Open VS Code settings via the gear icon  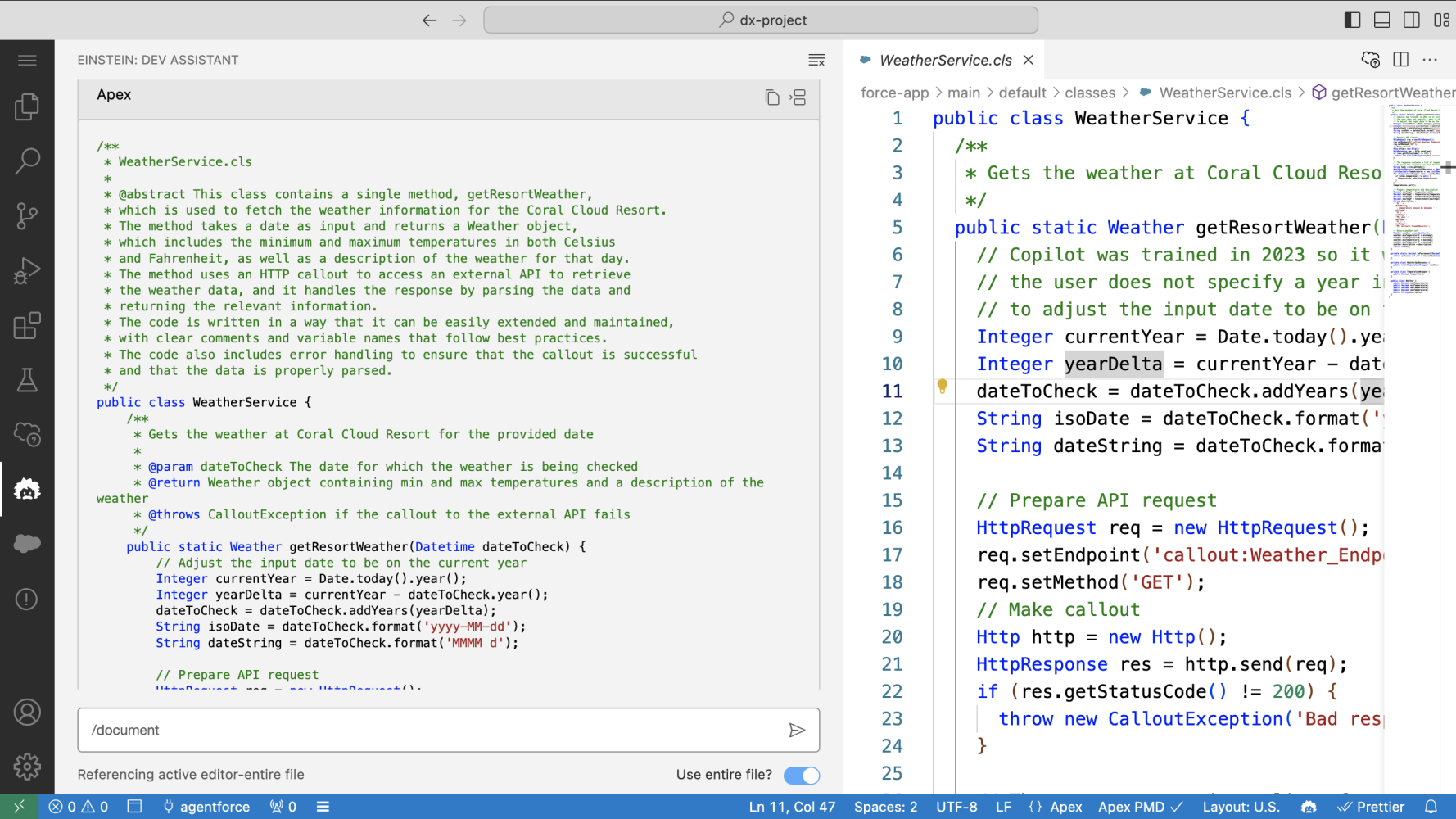click(x=27, y=767)
